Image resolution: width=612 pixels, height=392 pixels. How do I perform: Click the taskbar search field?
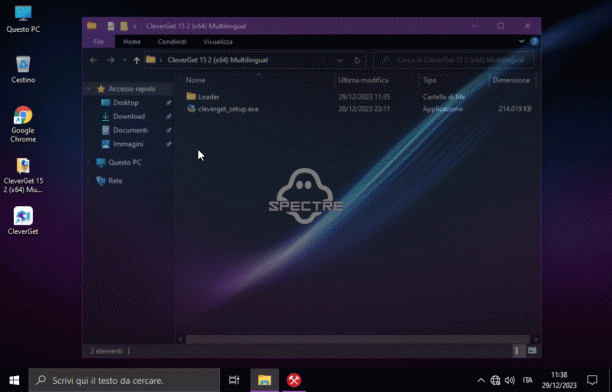pyautogui.click(x=124, y=380)
